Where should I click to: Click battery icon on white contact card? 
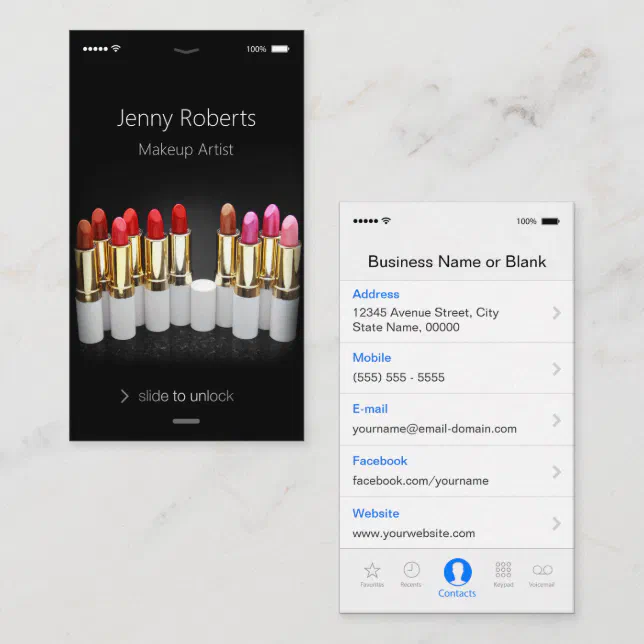(x=550, y=221)
